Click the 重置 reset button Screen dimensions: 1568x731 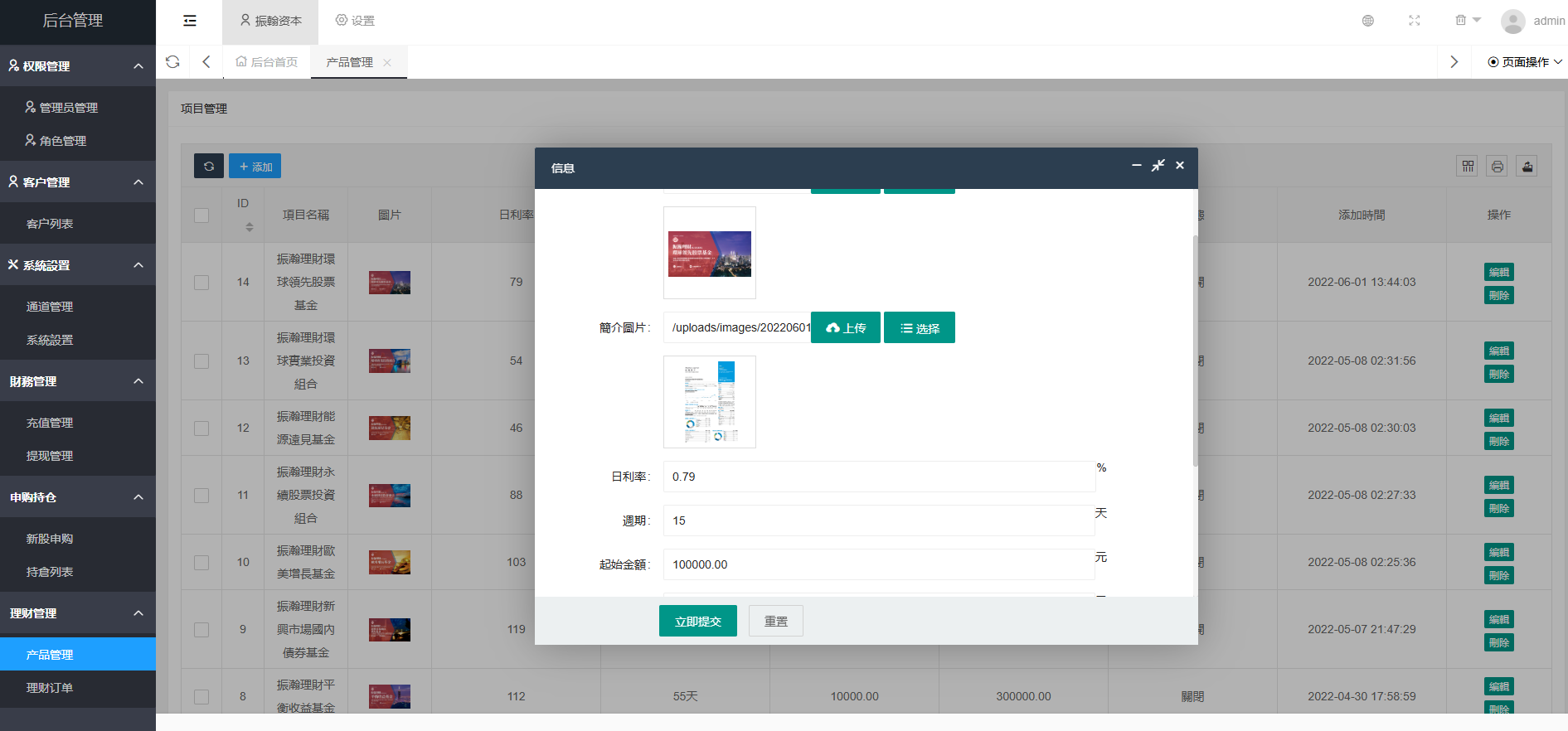coord(775,621)
